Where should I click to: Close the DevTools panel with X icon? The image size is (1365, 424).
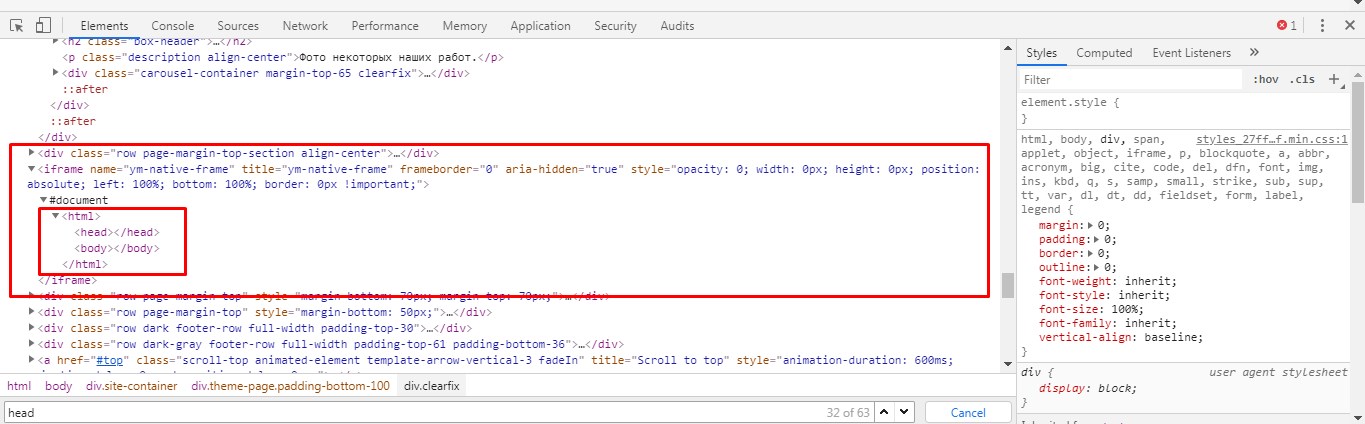pyautogui.click(x=1349, y=25)
